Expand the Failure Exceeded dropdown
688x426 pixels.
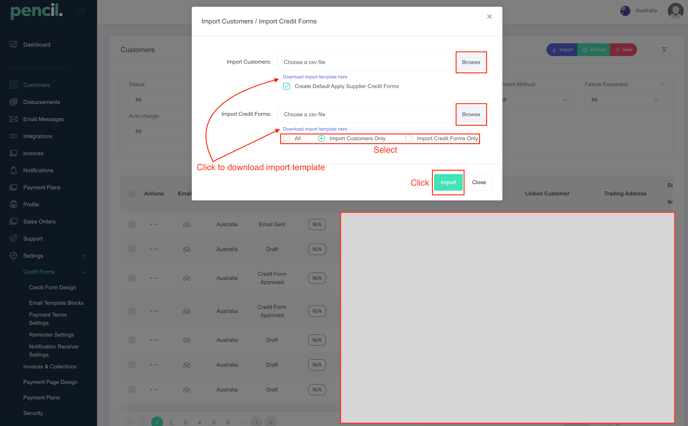click(x=624, y=99)
